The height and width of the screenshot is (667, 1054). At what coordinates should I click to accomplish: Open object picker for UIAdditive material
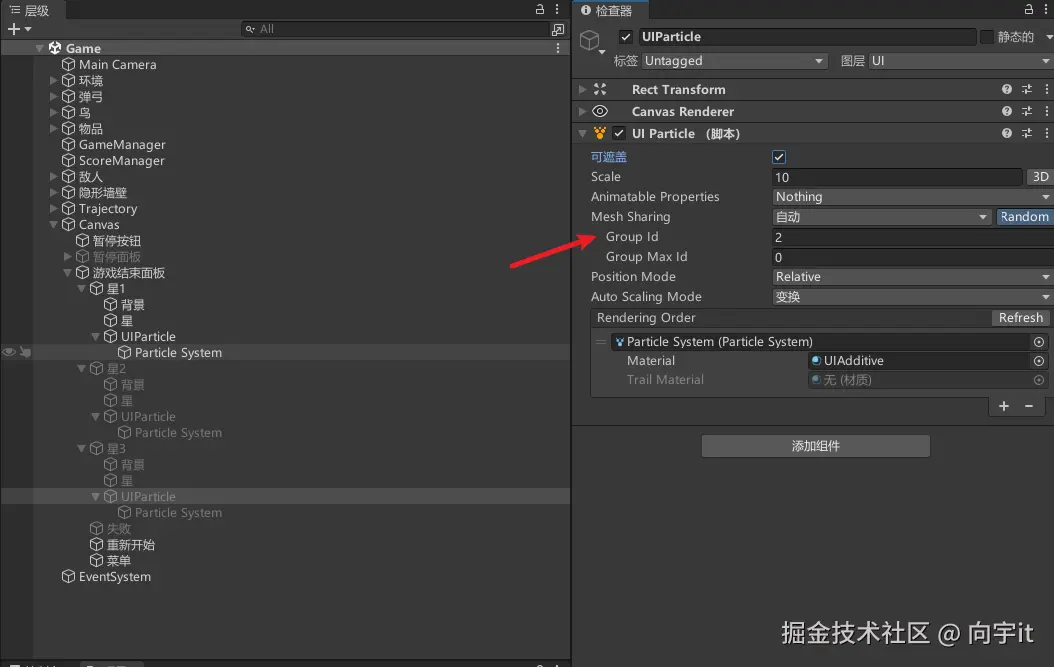[x=1039, y=361]
